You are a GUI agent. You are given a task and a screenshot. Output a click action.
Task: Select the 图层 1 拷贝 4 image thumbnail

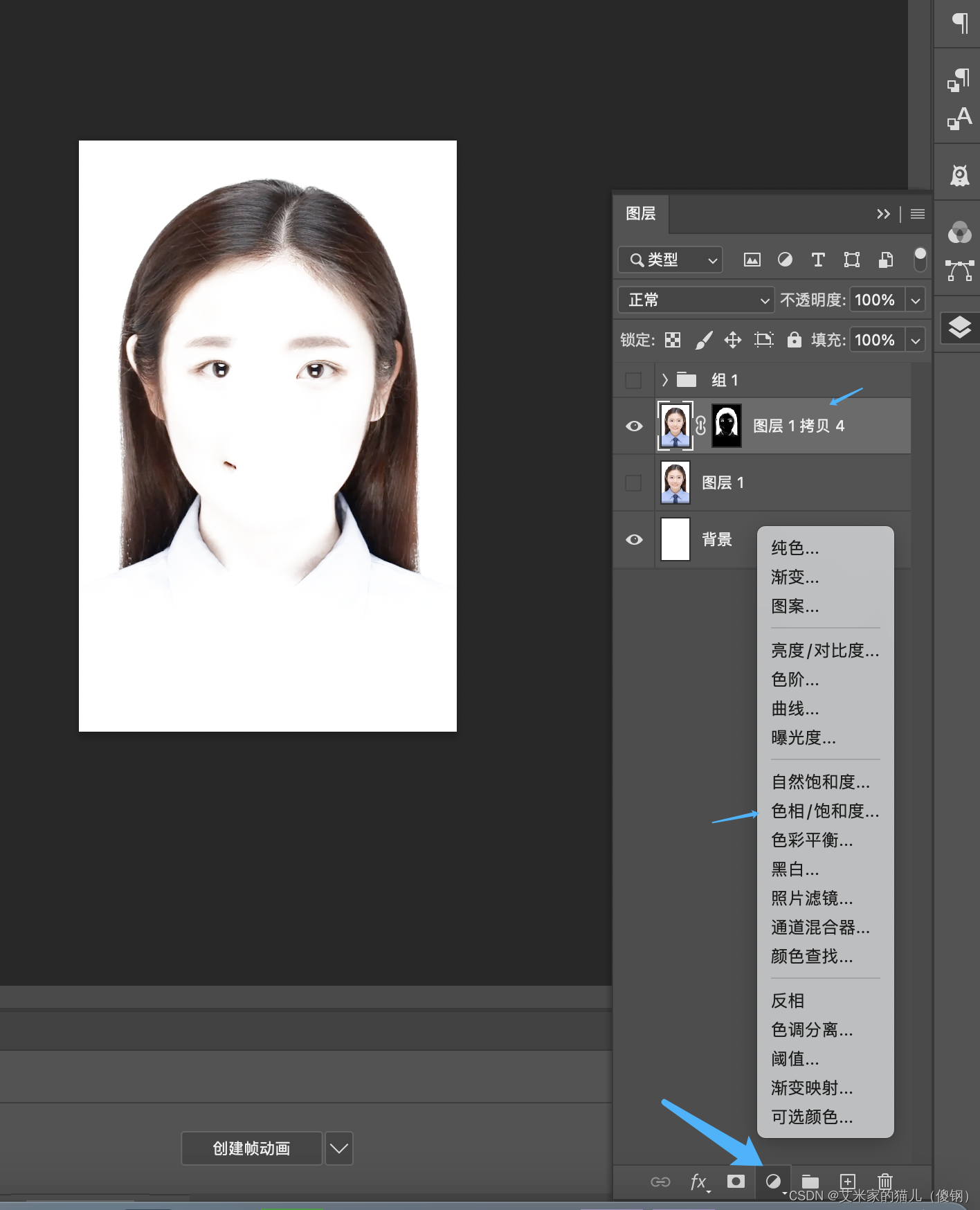[x=675, y=426]
